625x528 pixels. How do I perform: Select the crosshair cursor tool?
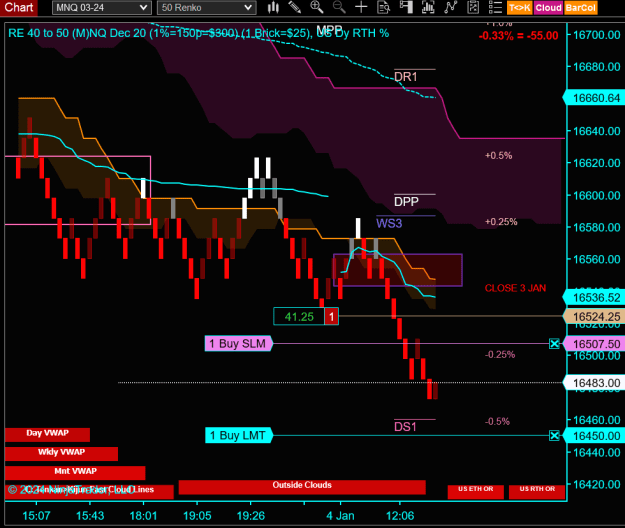tap(361, 7)
